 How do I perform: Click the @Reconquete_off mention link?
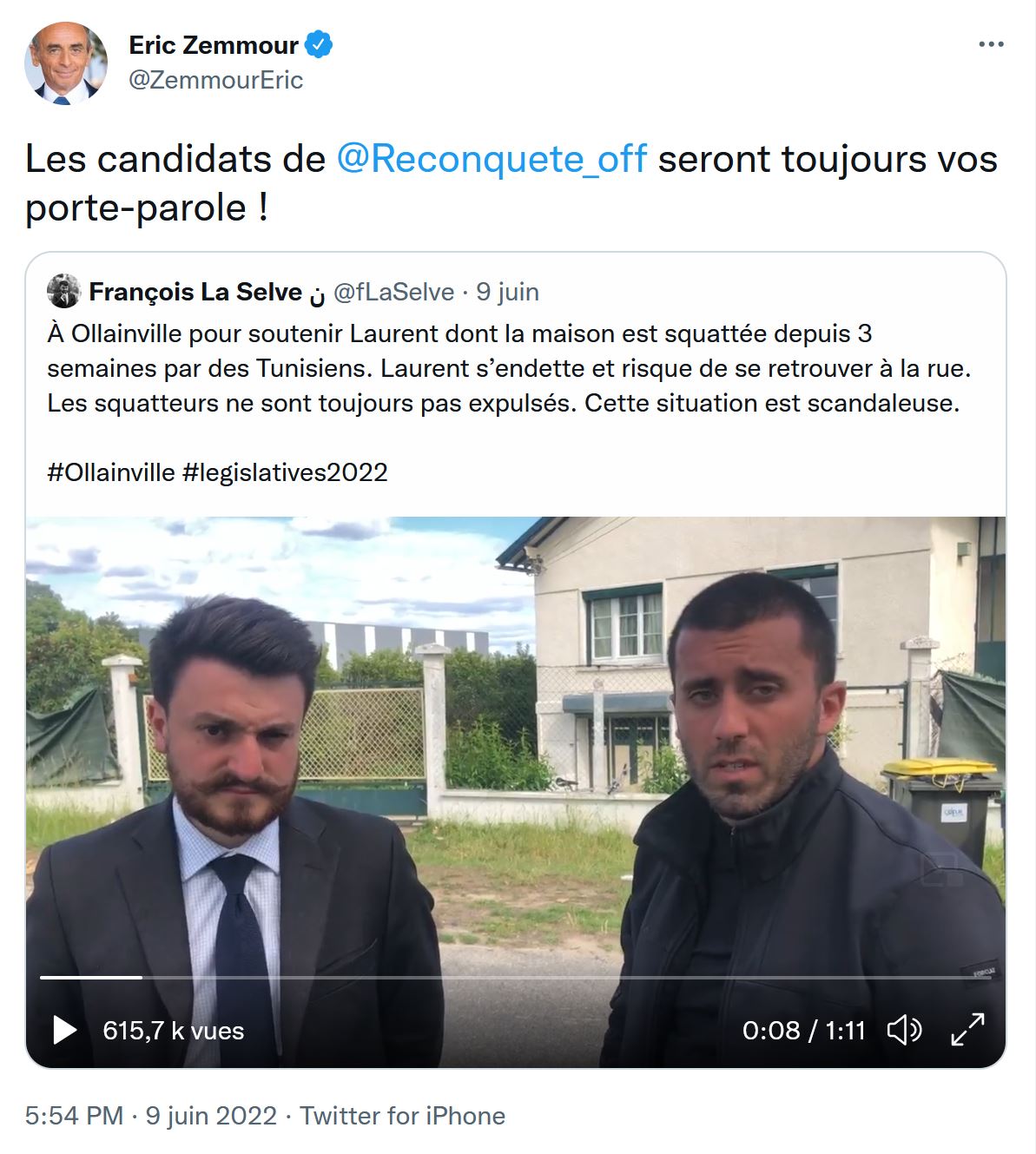pyautogui.click(x=492, y=159)
